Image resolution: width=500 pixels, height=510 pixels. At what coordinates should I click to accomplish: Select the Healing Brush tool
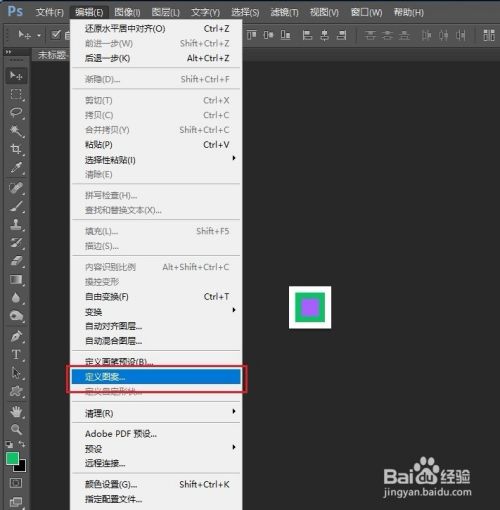16,188
